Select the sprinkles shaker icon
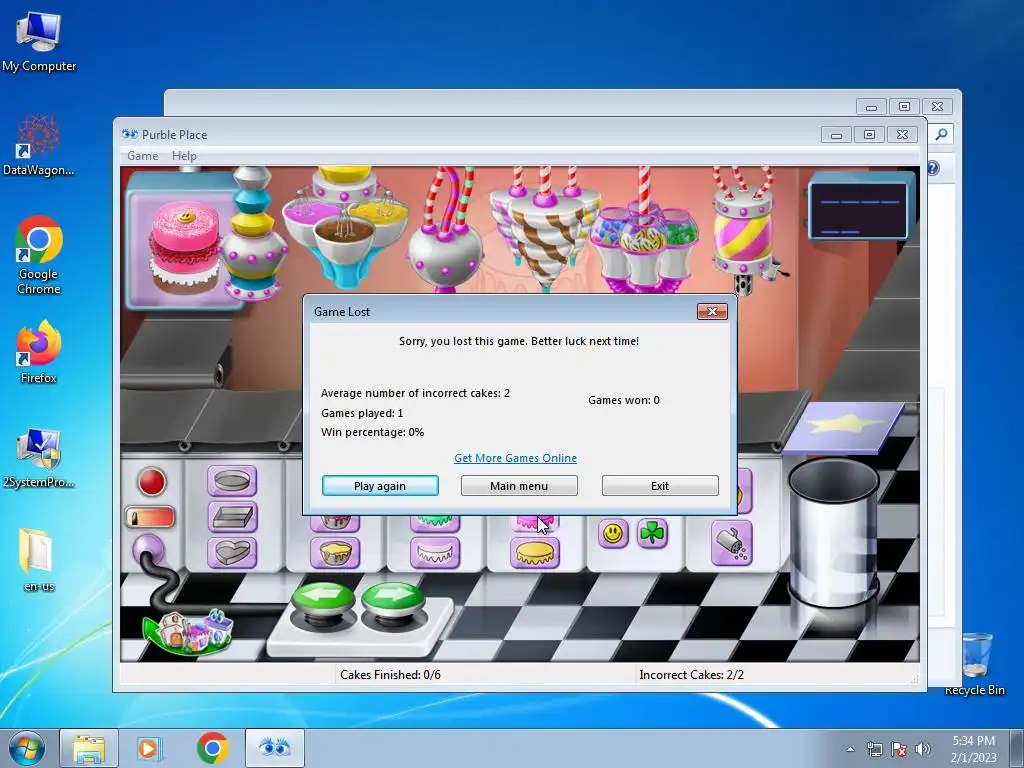Image resolution: width=1024 pixels, height=768 pixels. coord(731,543)
